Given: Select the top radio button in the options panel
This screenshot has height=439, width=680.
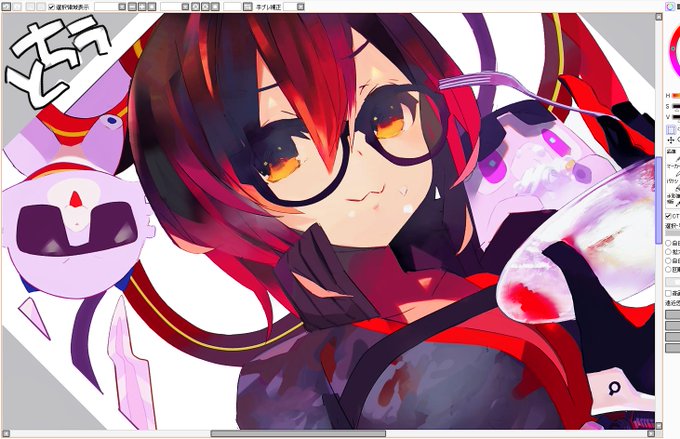Looking at the screenshot, I should [668, 243].
